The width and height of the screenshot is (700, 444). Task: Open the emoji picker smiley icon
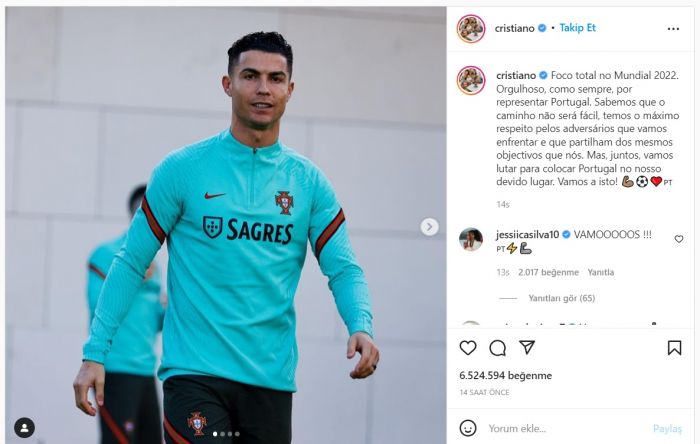pyautogui.click(x=468, y=428)
